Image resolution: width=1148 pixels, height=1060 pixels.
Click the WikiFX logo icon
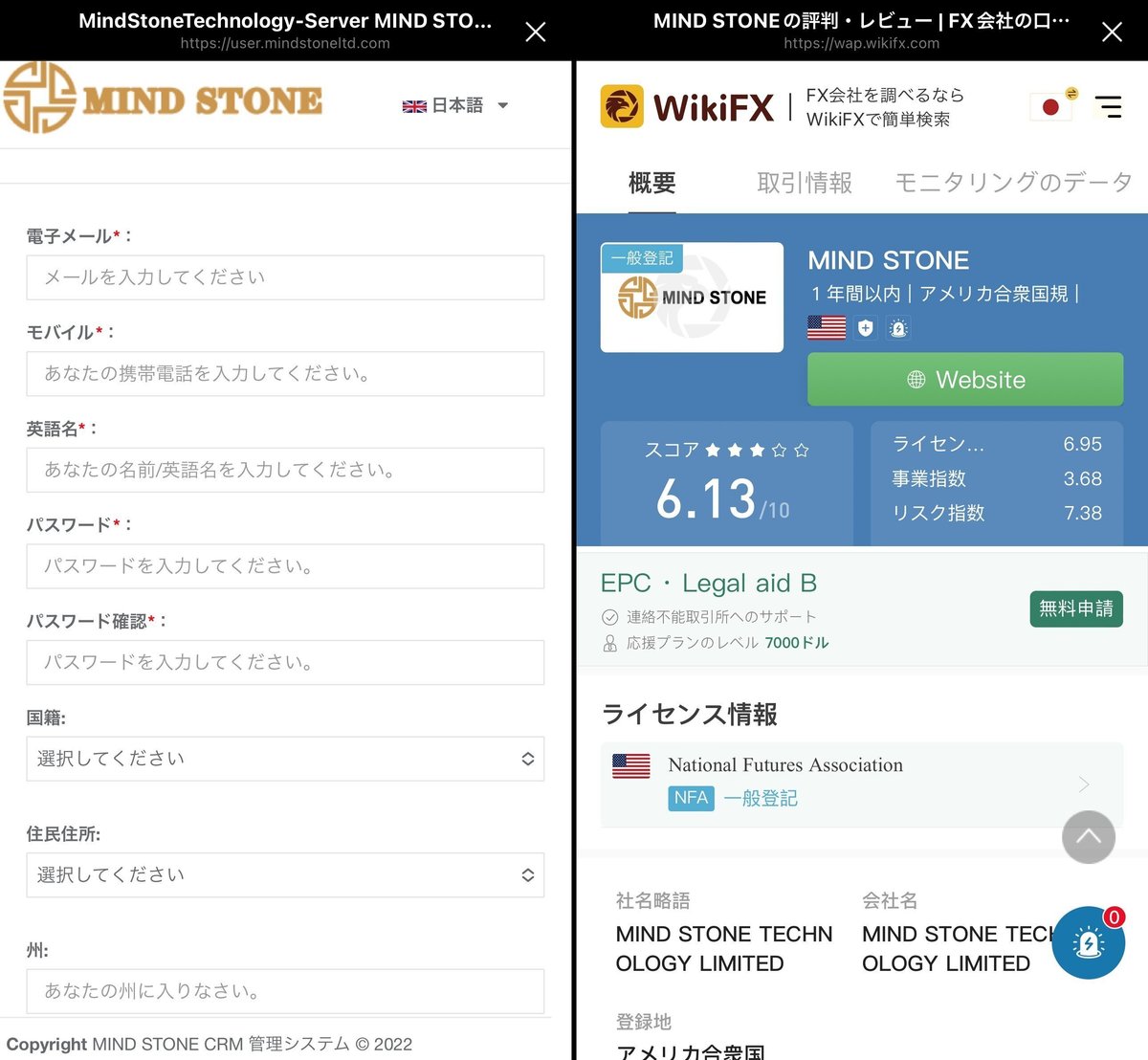coord(622,106)
